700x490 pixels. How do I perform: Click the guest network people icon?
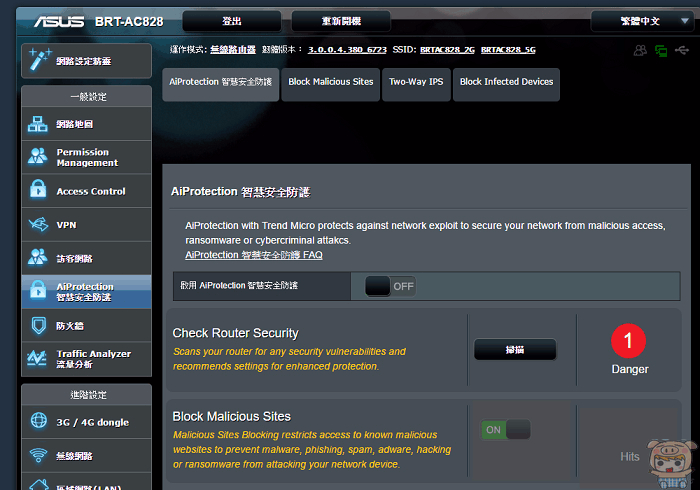tap(38, 257)
